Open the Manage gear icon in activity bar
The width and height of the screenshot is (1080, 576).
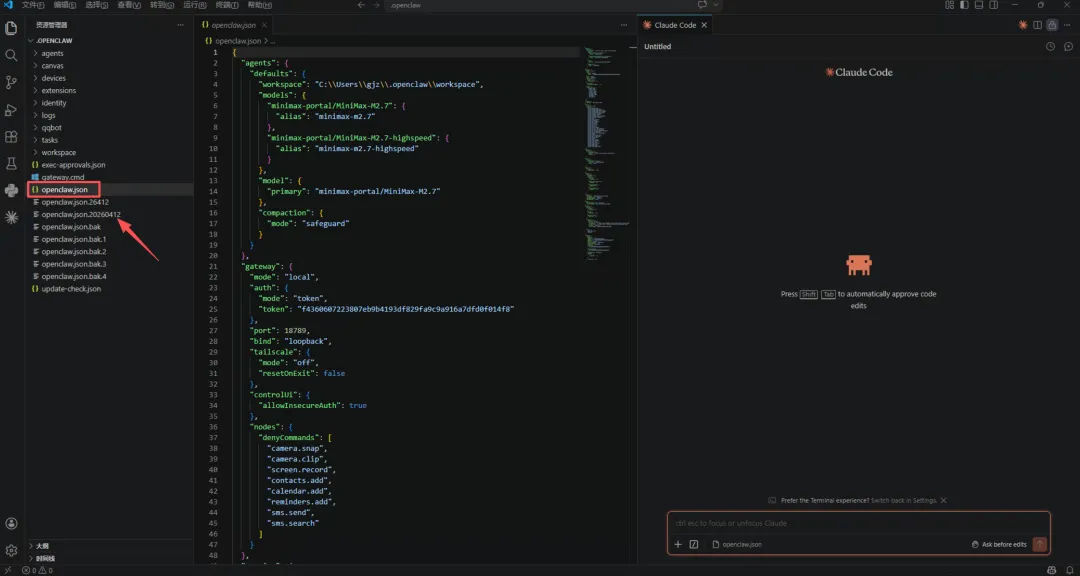11,551
